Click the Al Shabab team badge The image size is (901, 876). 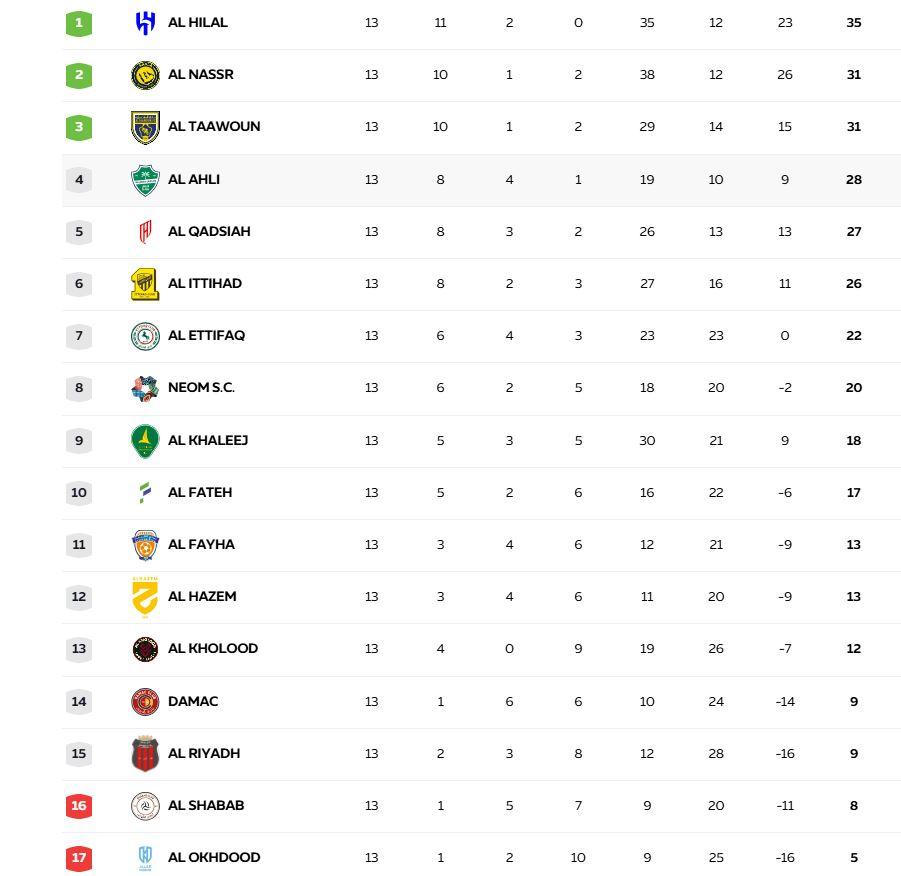click(144, 805)
